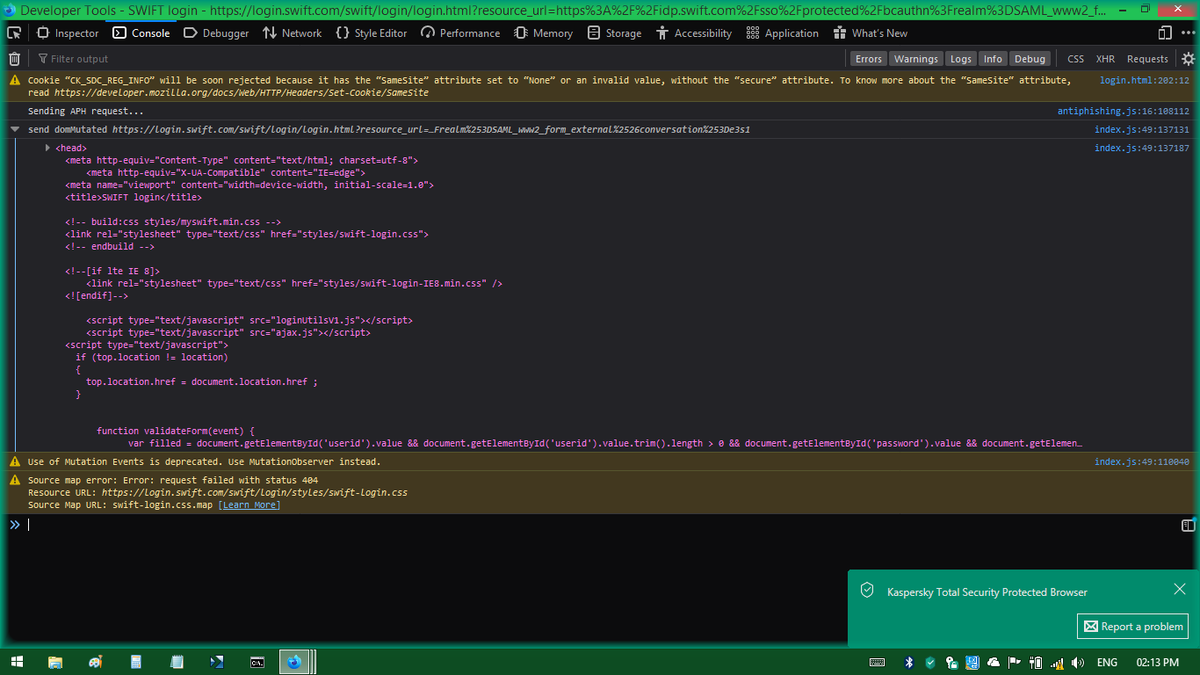Image resolution: width=1200 pixels, height=675 pixels.
Task: Open MDN SameSite documentation URL
Action: [x=241, y=92]
